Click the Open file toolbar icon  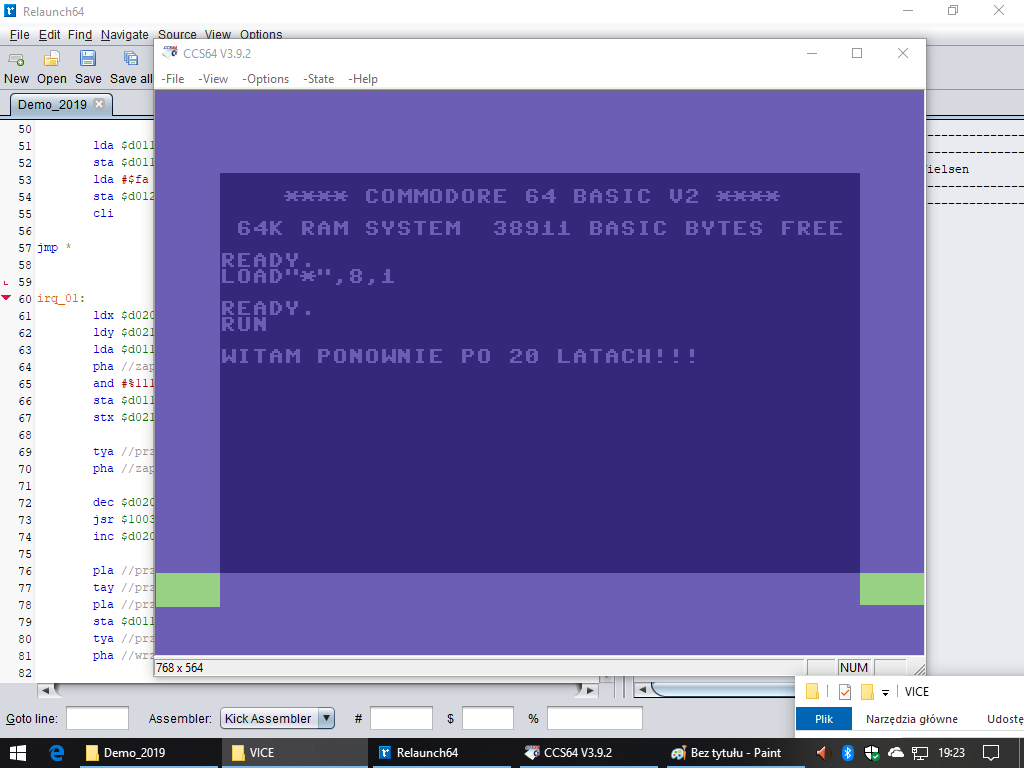52,59
